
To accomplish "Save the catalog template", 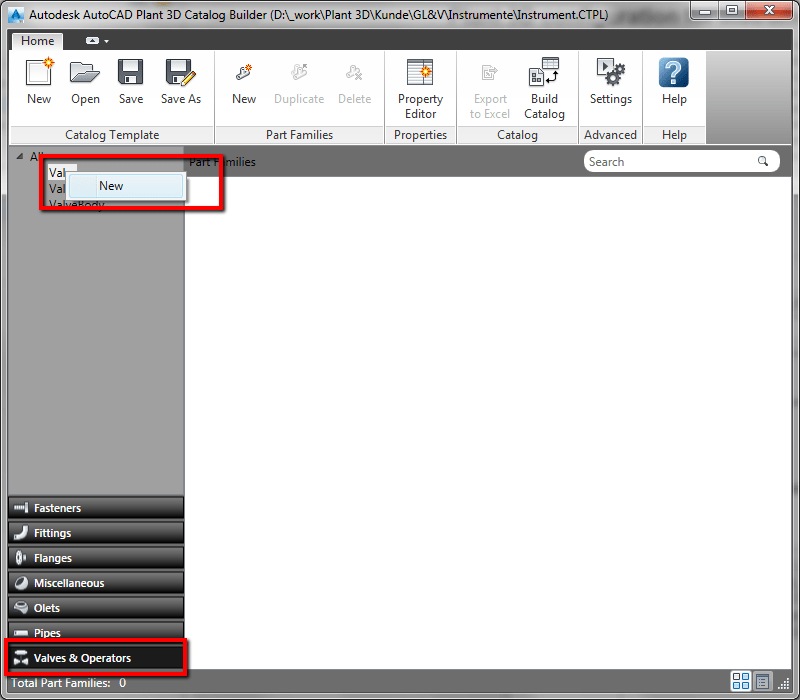I will tap(131, 81).
